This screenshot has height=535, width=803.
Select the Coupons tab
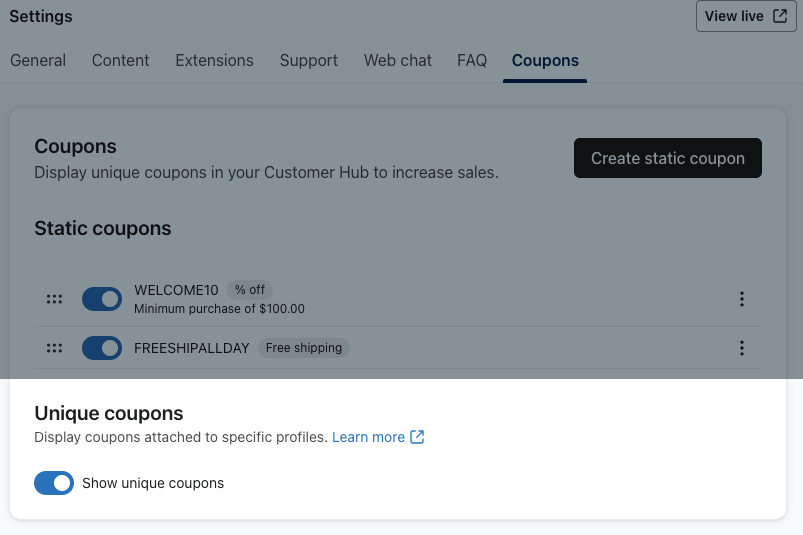point(545,60)
